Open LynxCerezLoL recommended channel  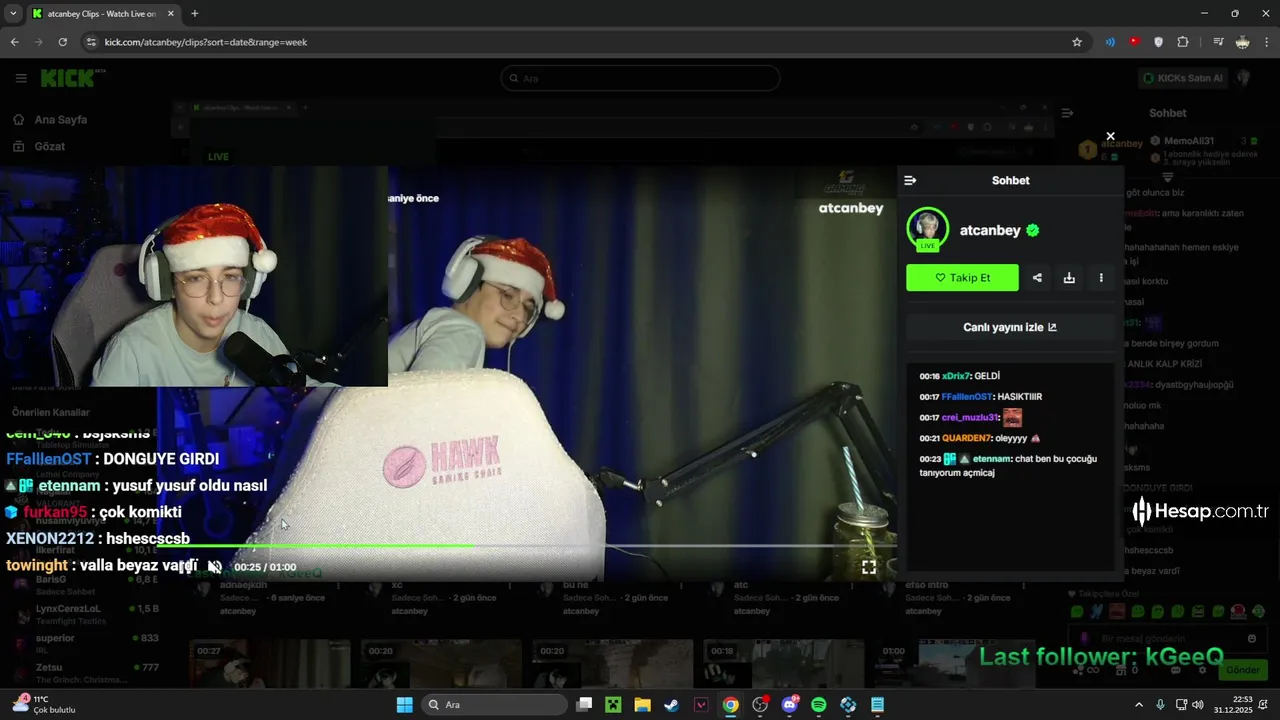tap(85, 614)
